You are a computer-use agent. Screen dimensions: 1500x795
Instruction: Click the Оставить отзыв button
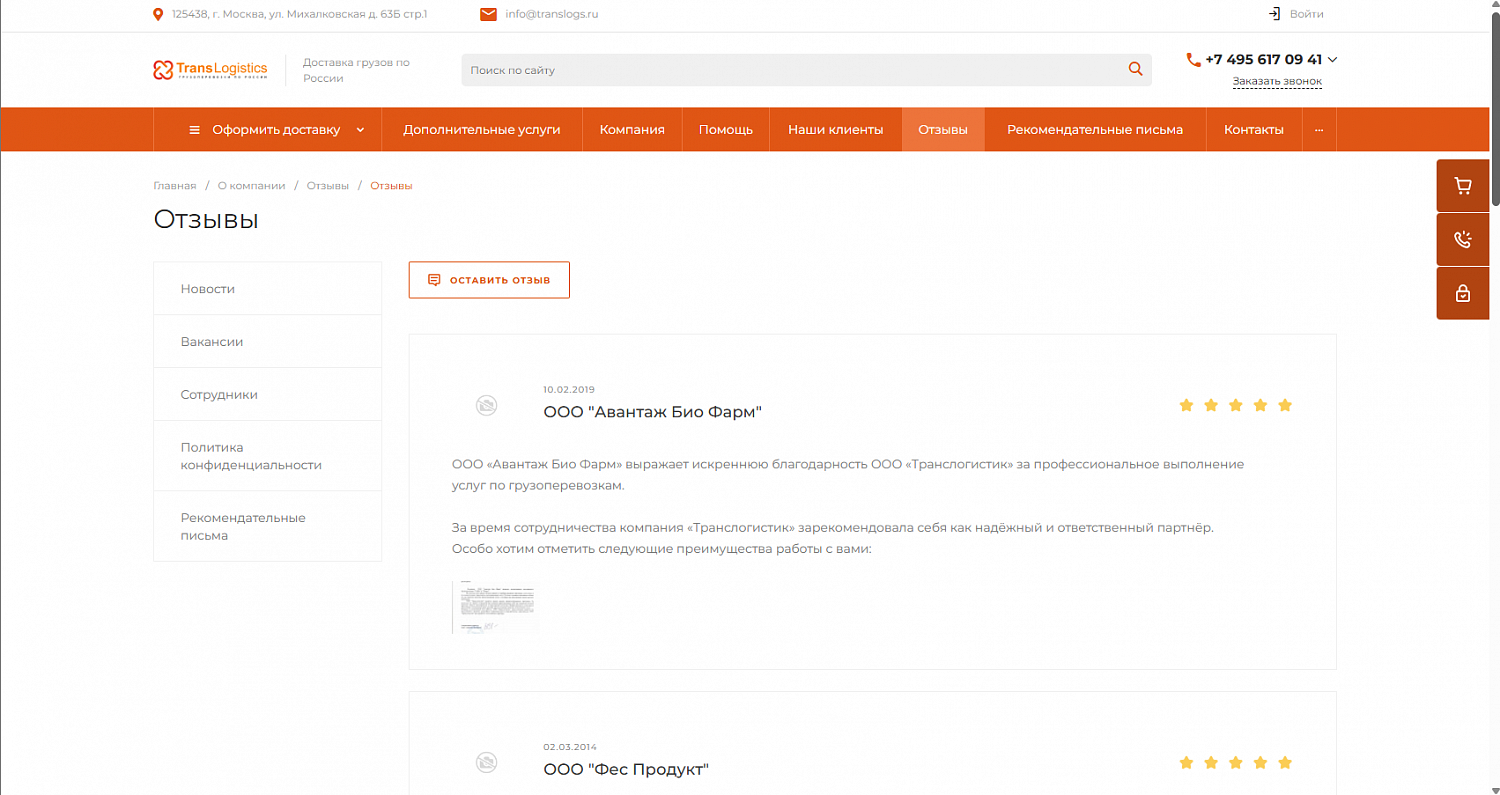[489, 280]
